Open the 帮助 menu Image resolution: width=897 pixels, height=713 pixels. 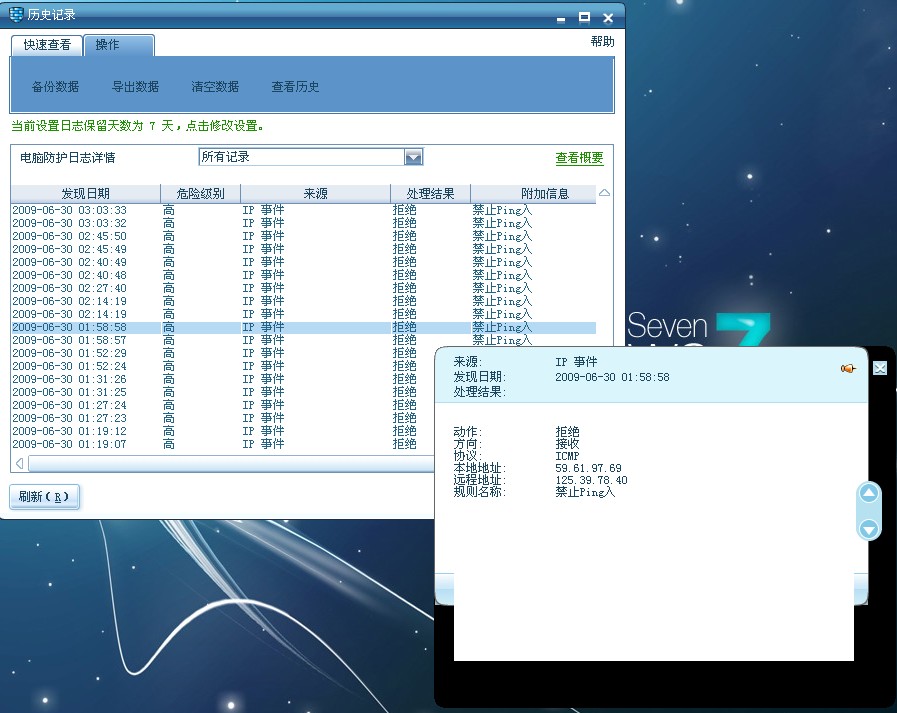click(x=602, y=42)
